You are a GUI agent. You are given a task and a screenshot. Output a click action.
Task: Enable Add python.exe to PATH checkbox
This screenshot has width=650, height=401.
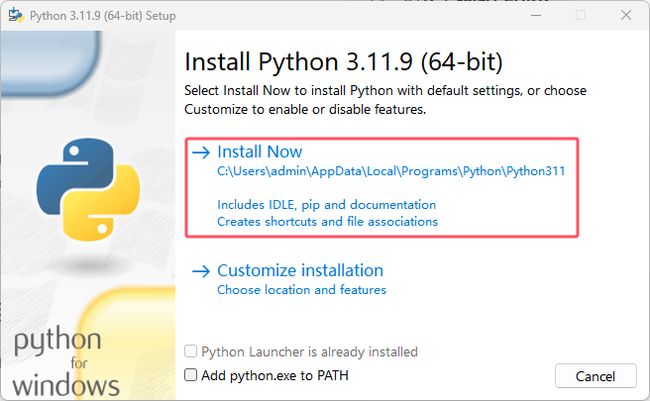tap(191, 375)
